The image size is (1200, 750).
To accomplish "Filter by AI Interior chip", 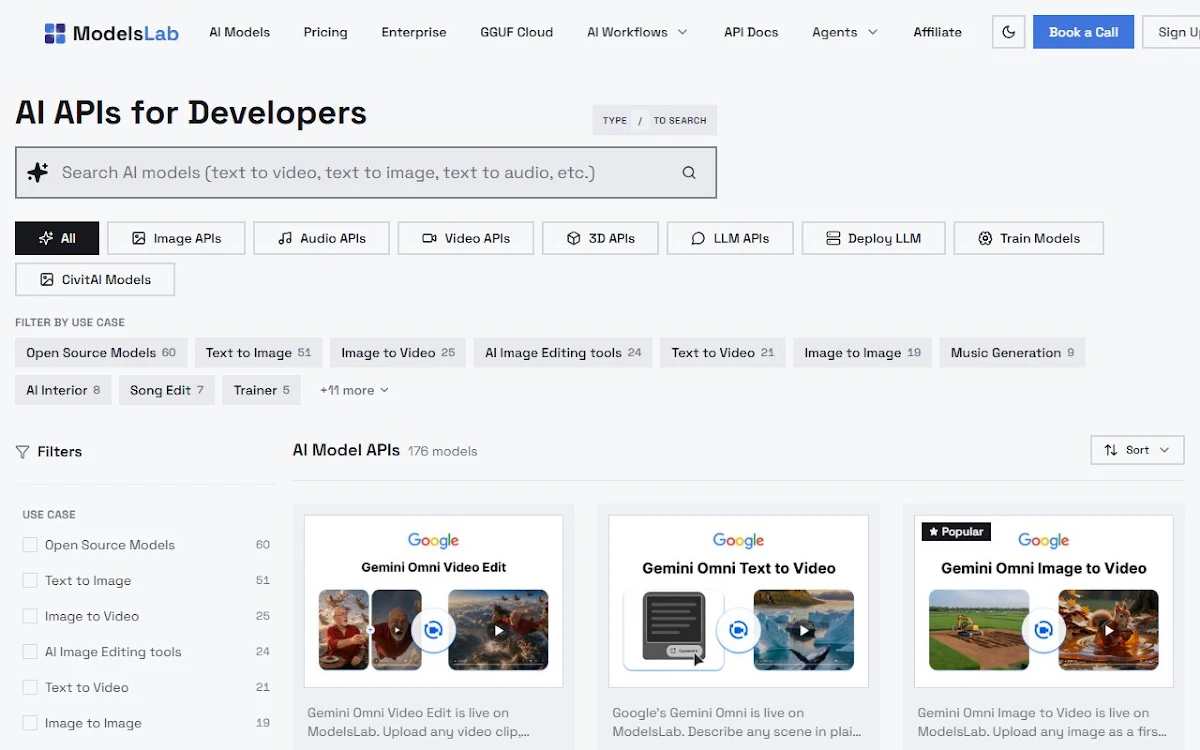I will [x=63, y=390].
